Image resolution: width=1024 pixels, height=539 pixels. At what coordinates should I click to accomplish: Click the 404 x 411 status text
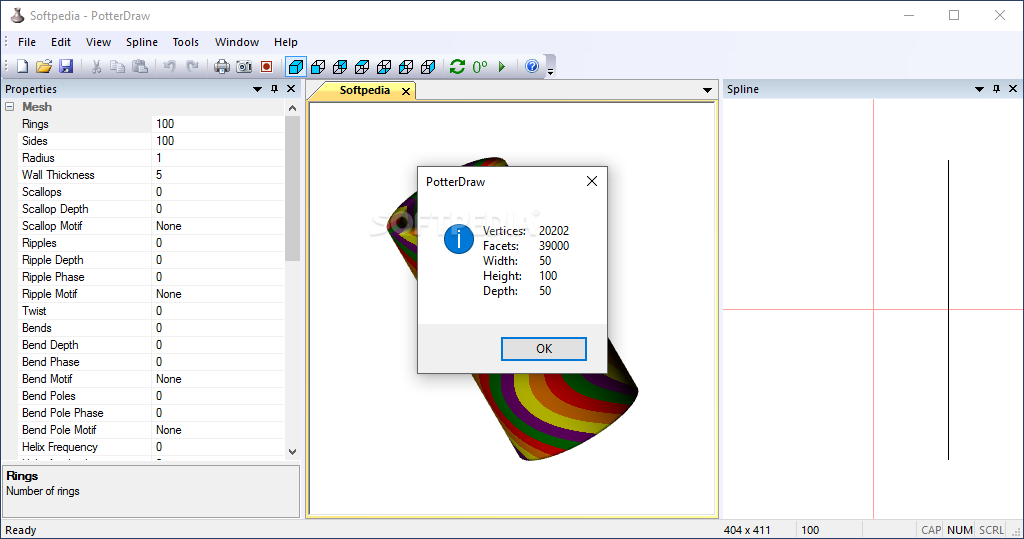747,530
